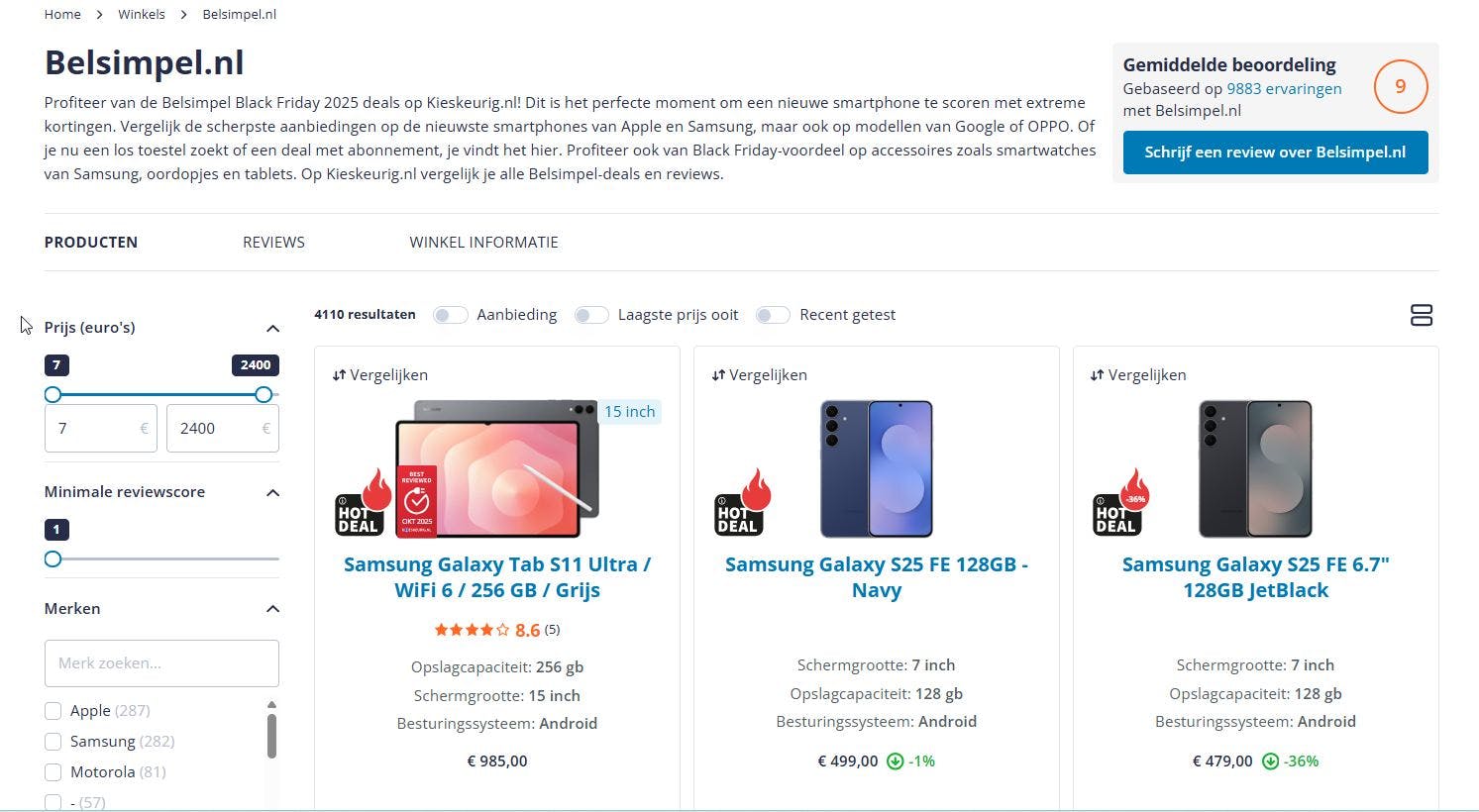1479x812 pixels.
Task: Enable the Aanbieding toggle
Action: [x=450, y=315]
